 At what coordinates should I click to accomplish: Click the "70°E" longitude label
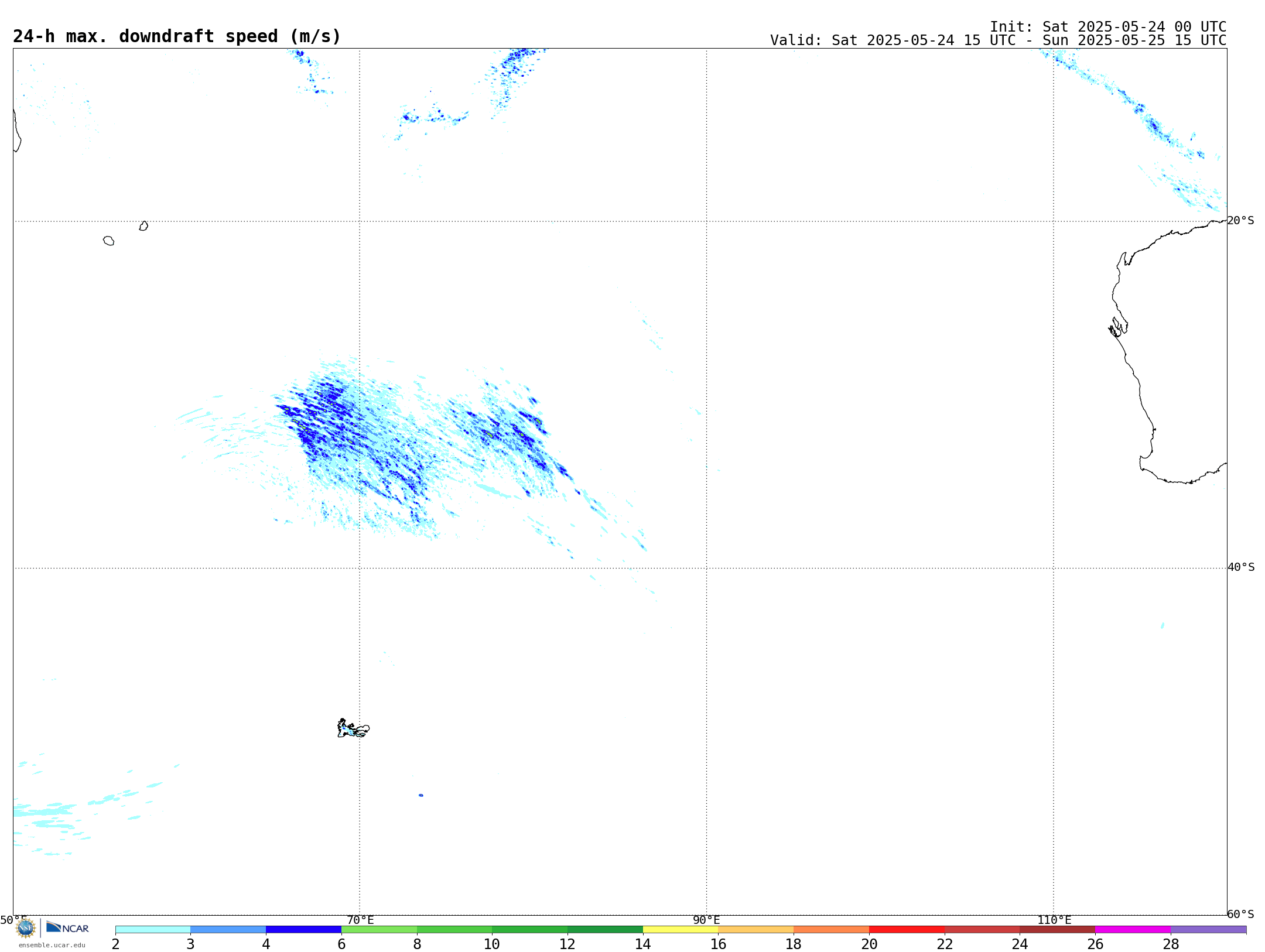point(360,920)
